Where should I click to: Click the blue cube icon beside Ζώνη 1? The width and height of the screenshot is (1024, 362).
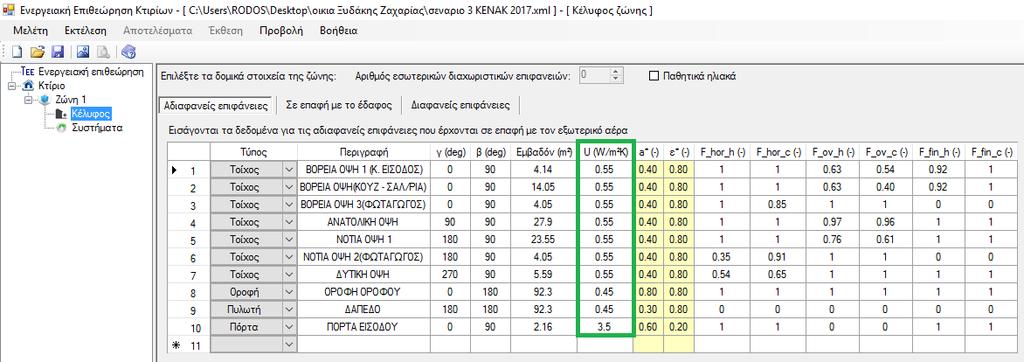pos(43,100)
